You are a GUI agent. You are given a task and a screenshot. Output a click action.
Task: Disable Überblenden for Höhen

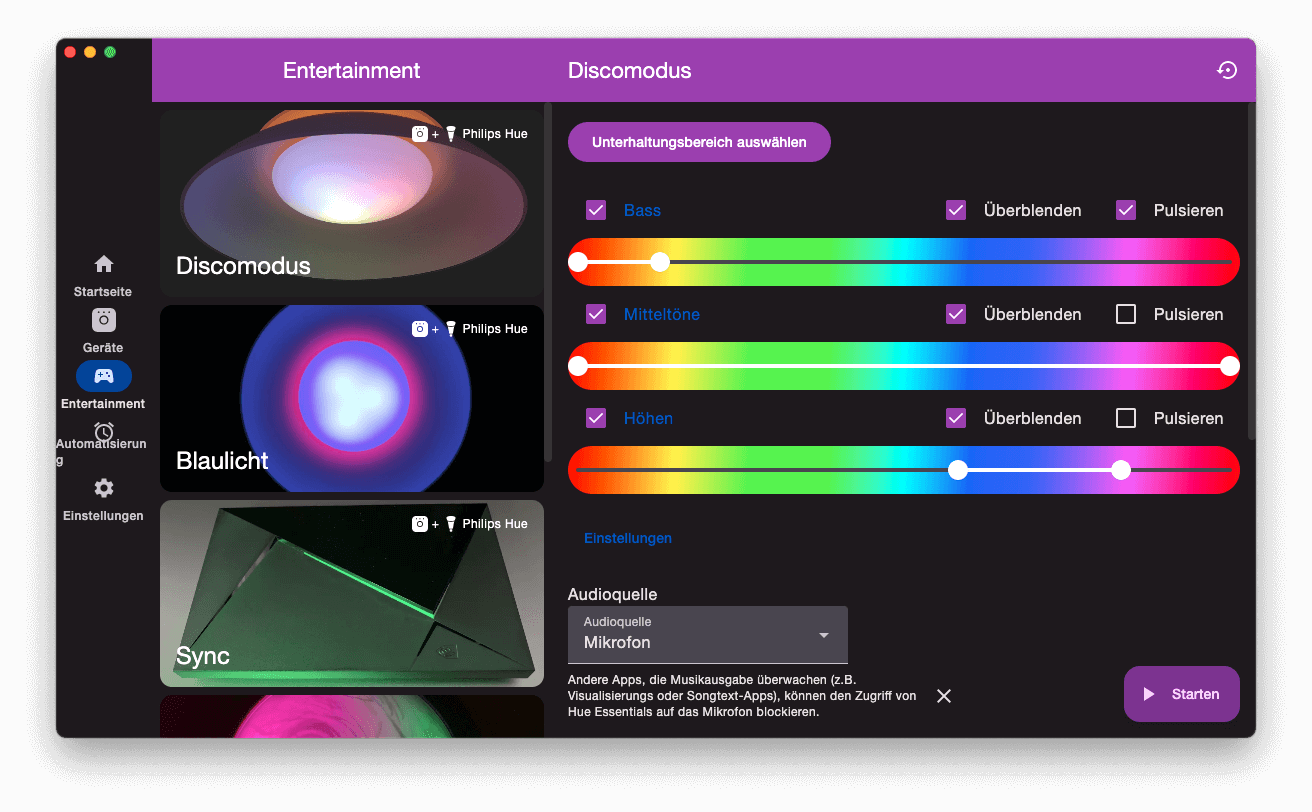[x=956, y=418]
